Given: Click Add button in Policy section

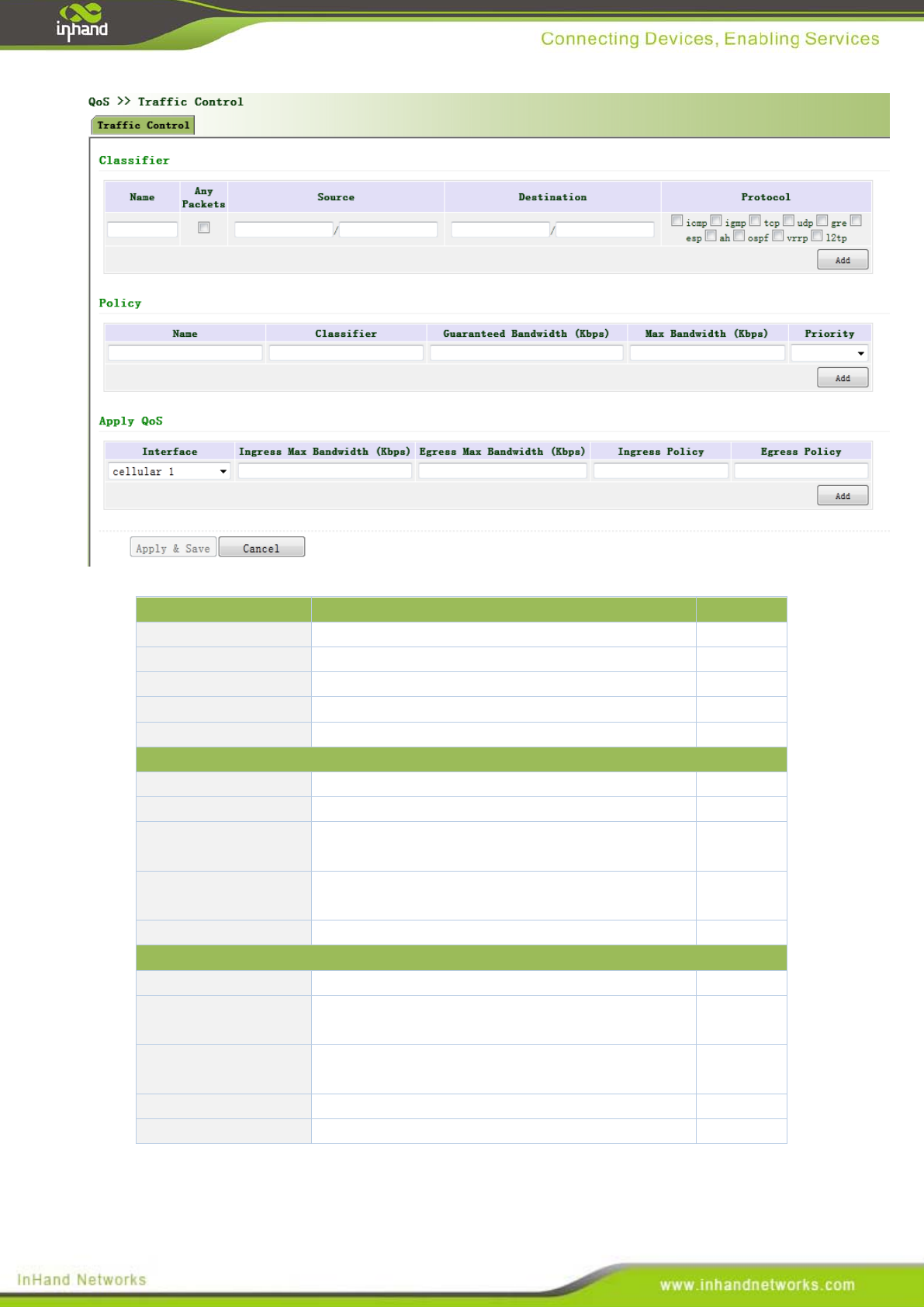Looking at the screenshot, I should coord(843,378).
